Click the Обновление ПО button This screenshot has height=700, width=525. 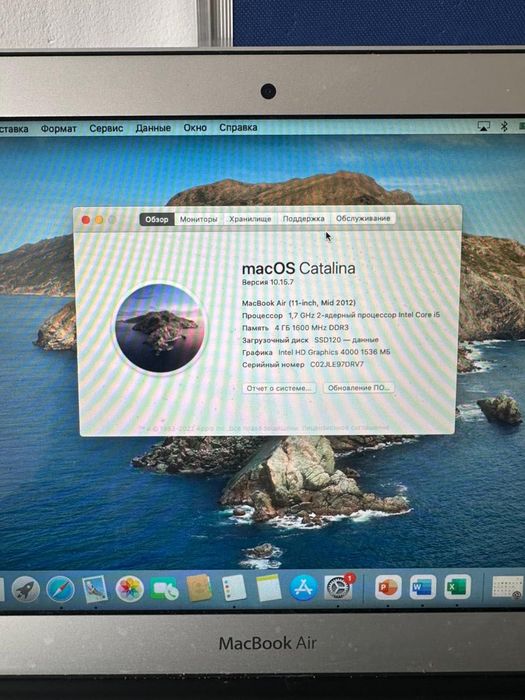[x=359, y=388]
